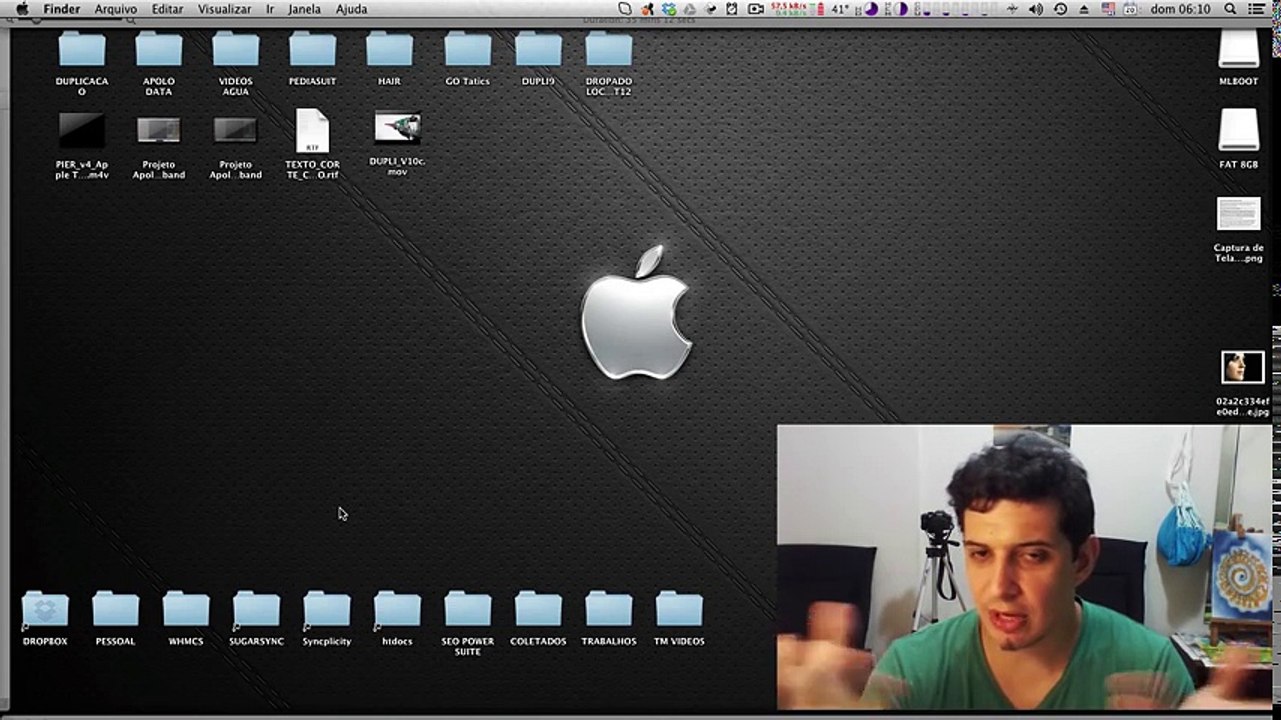Open the alarm clock menu bar icon
Viewport: 1281px width, 720px height.
pos(731,9)
